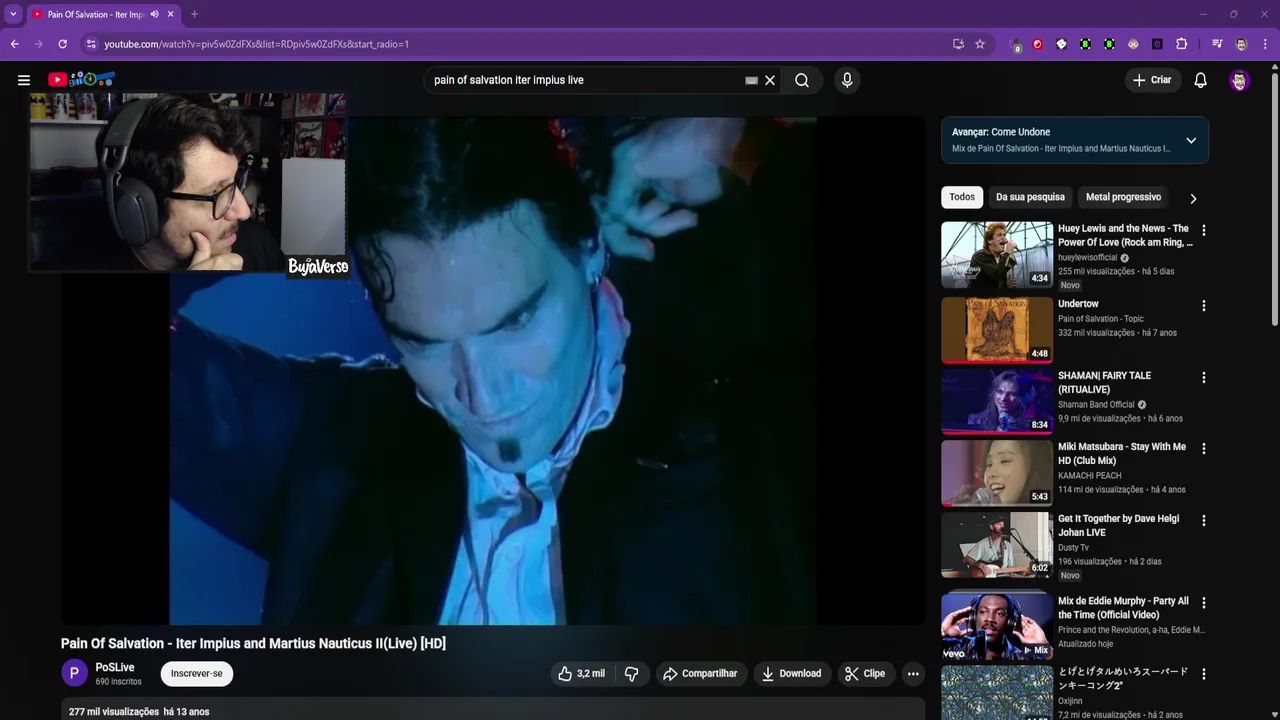The height and width of the screenshot is (720, 1280).
Task: Click the Download button
Action: tap(792, 674)
